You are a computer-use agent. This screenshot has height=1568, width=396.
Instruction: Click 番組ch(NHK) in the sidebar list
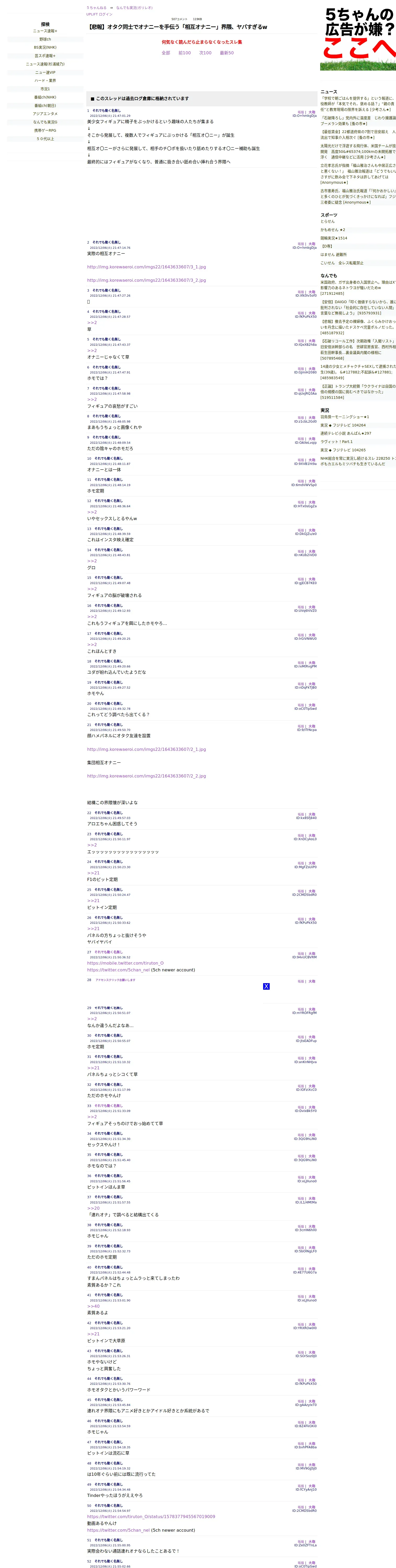[x=45, y=97]
